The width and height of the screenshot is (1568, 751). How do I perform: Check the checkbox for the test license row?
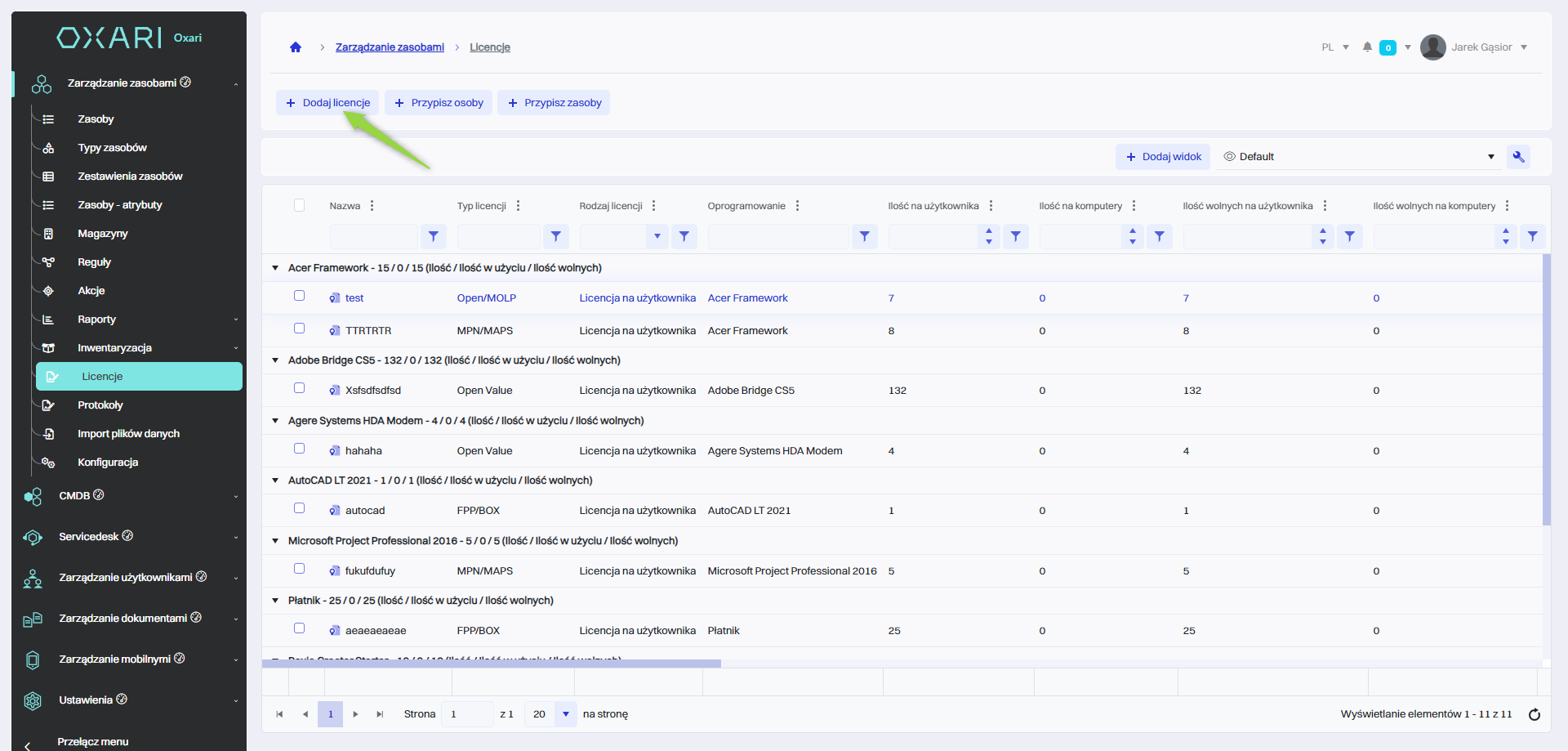point(300,296)
